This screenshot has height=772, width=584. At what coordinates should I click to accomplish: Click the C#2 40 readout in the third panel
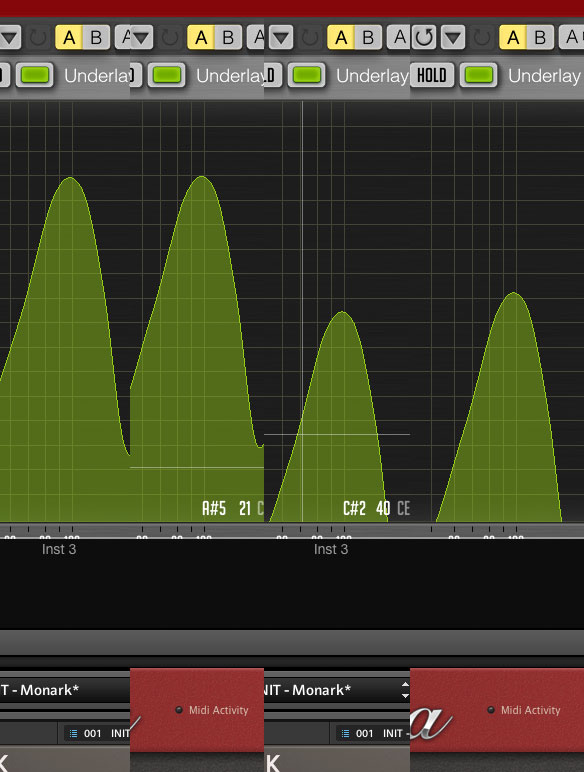[x=366, y=508]
